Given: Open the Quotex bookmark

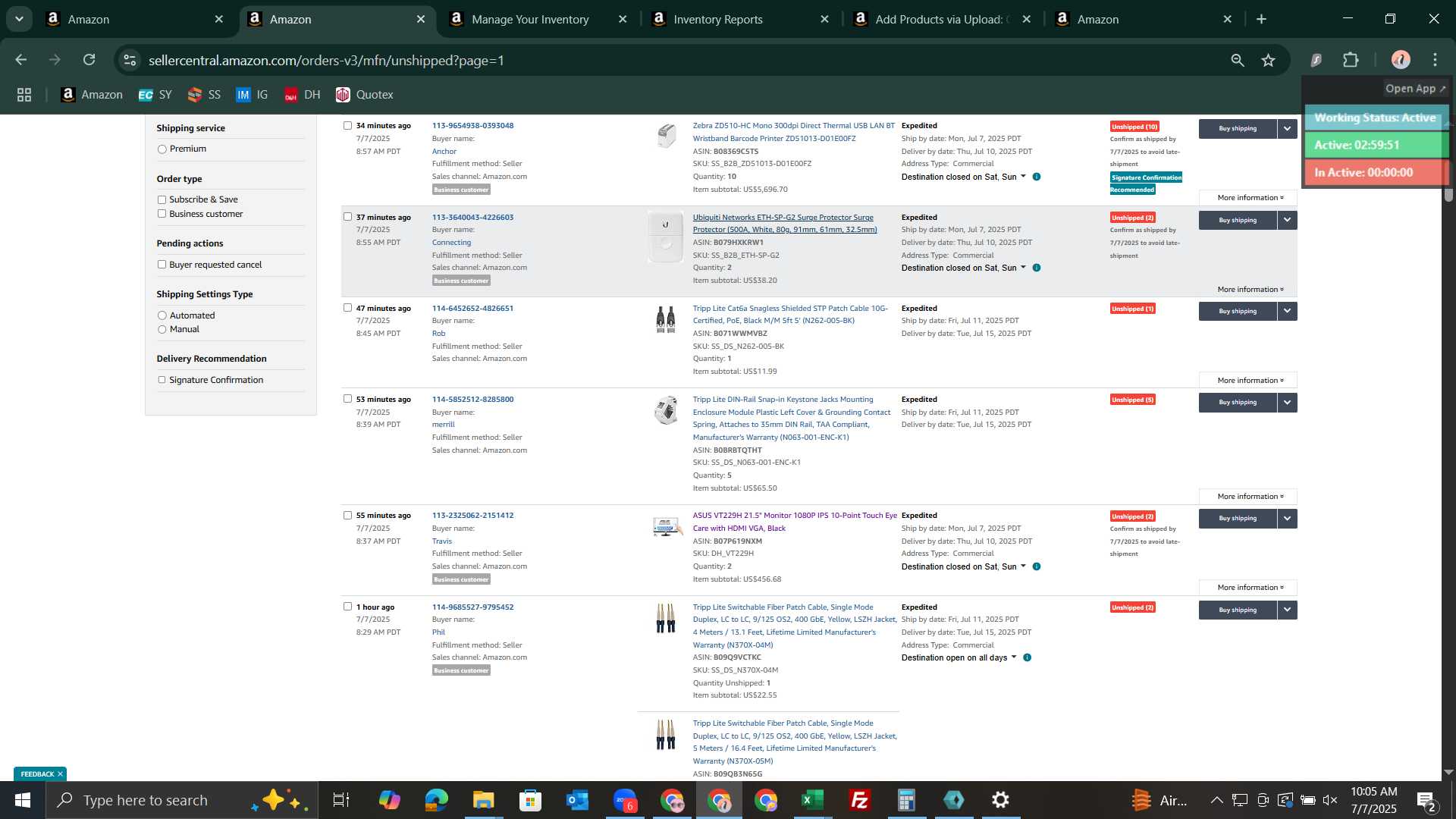Looking at the screenshot, I should click(x=365, y=95).
